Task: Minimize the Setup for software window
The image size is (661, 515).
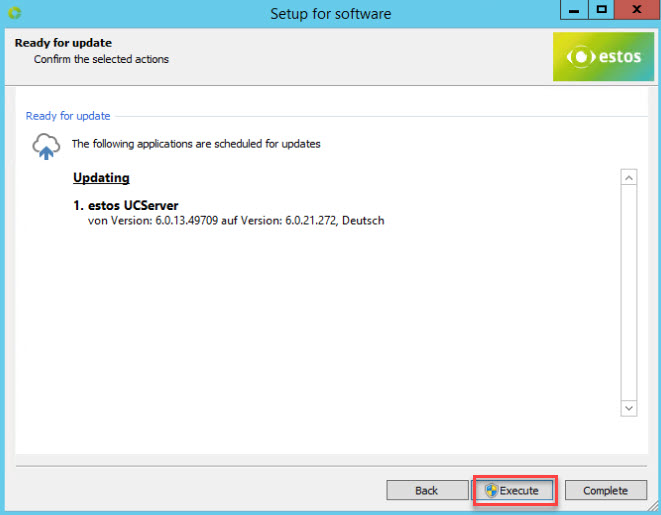Action: coord(572,11)
